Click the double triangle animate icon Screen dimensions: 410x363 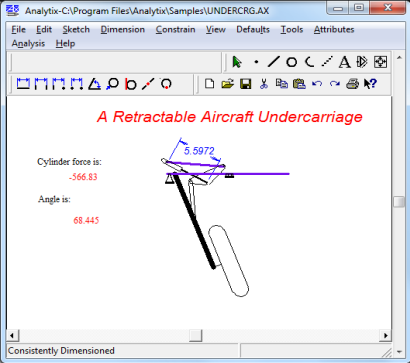(362, 62)
